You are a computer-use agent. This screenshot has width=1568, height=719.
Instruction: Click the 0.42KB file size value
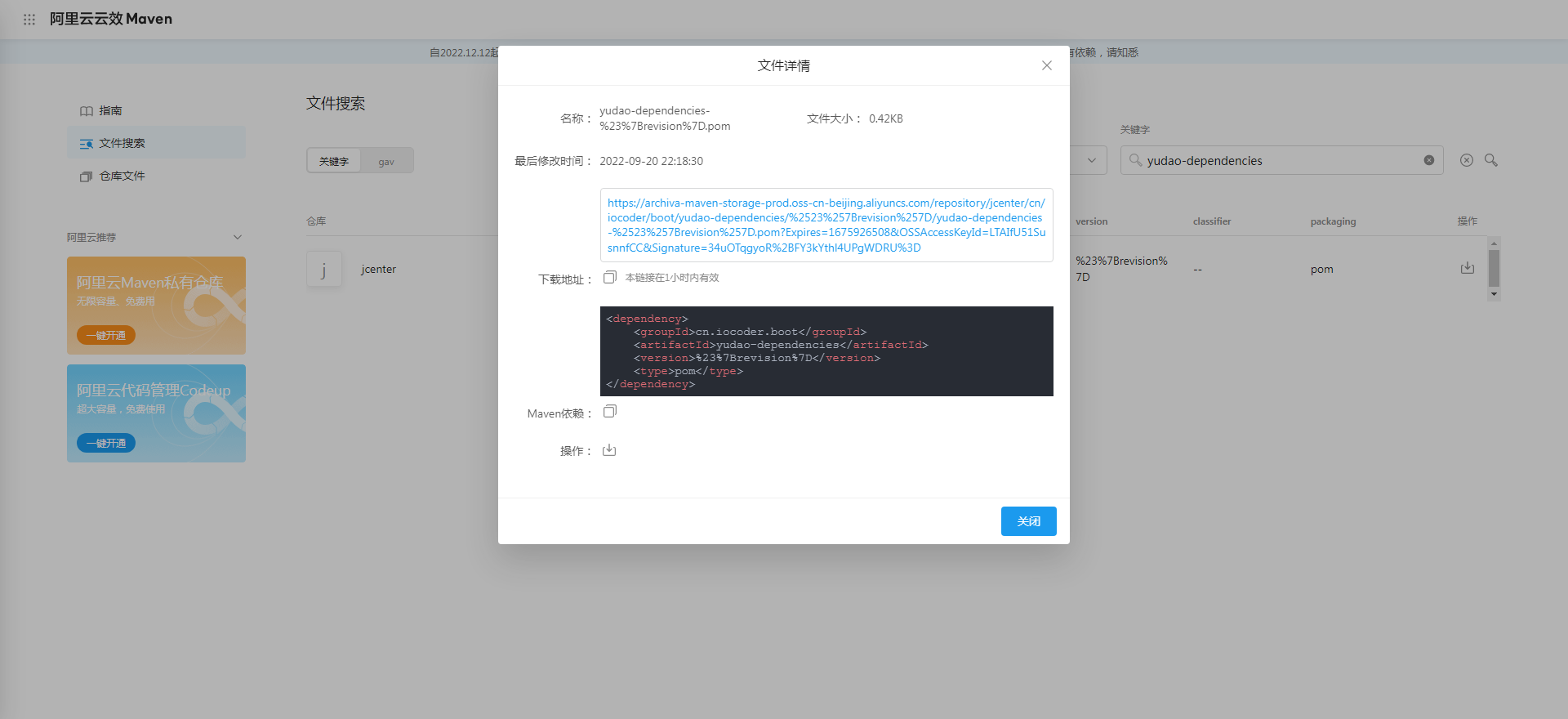coord(886,118)
